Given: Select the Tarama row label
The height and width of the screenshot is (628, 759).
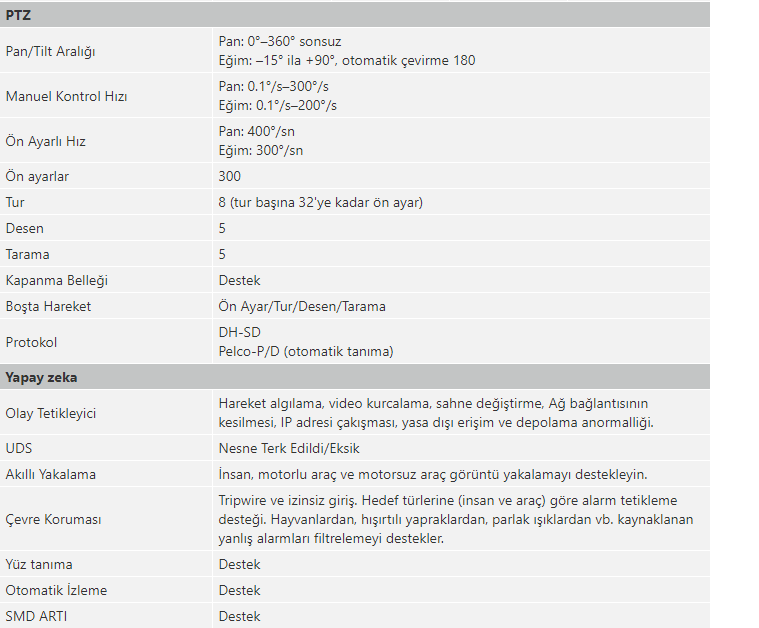Looking at the screenshot, I should pyautogui.click(x=27, y=255).
